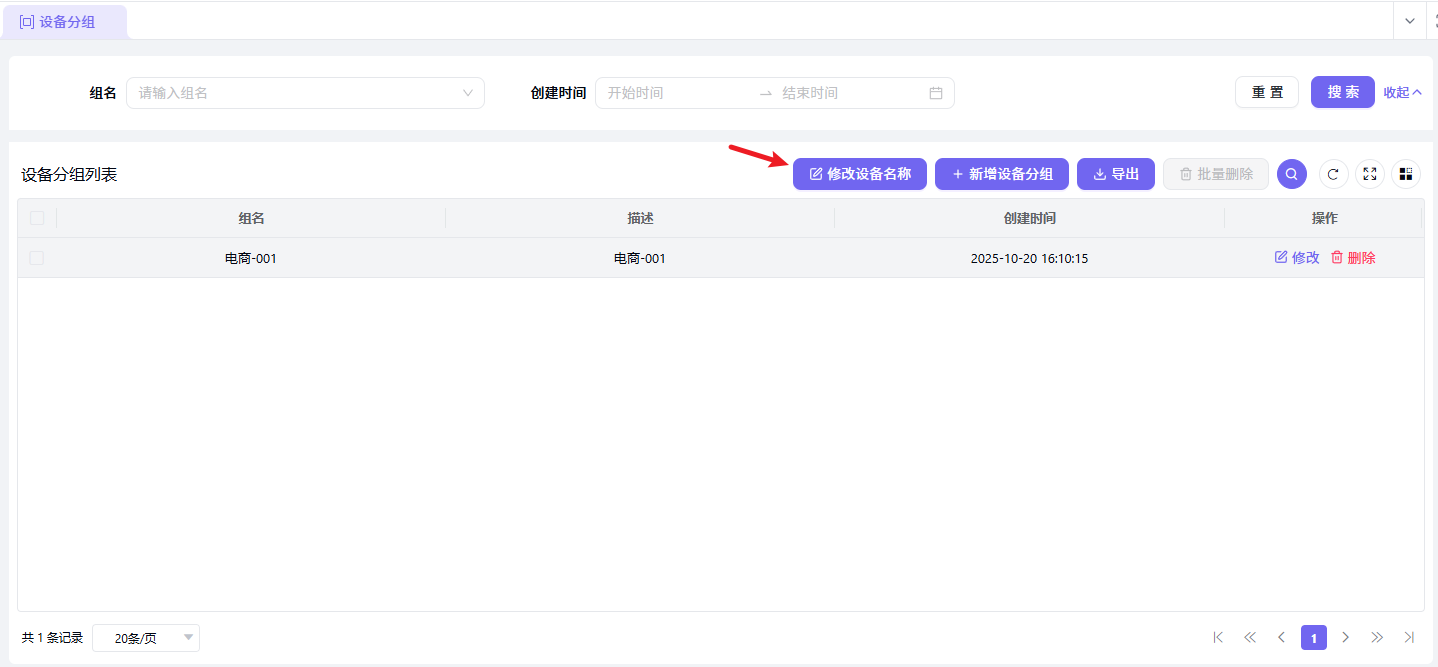
Task: Open the 组名 dropdown field
Action: [305, 93]
